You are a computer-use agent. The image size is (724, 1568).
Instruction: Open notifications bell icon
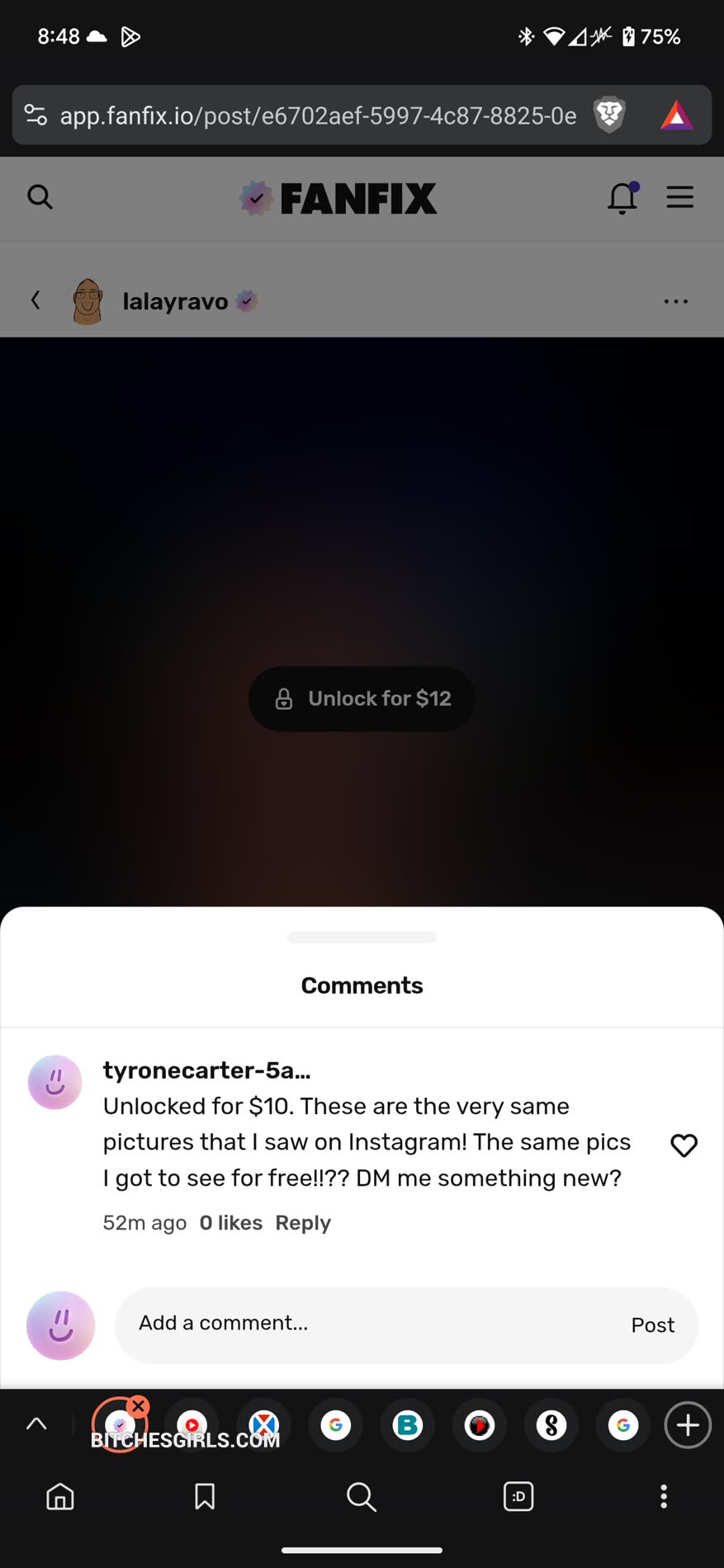[623, 198]
